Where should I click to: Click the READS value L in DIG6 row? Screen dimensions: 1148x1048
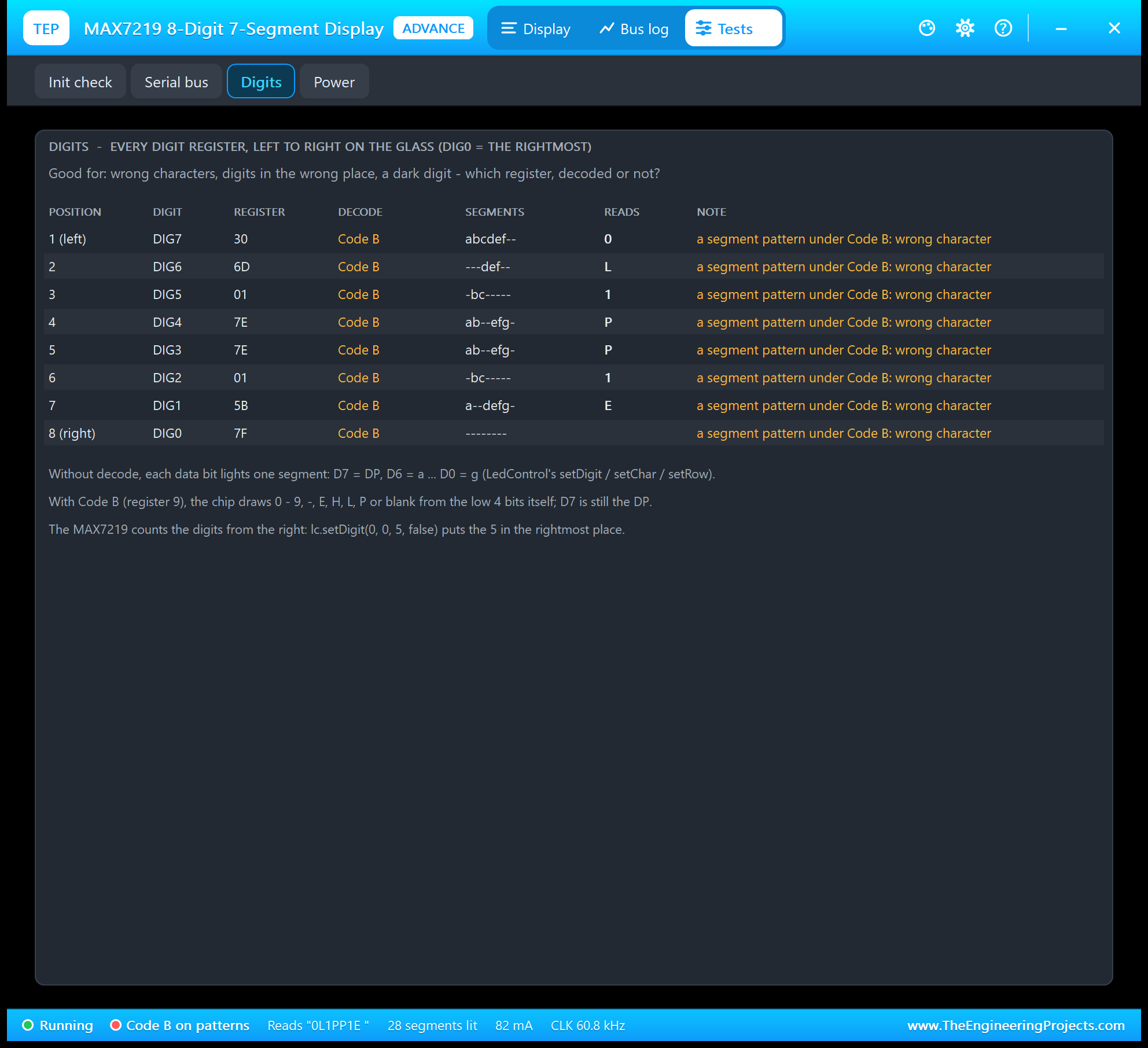pos(608,267)
